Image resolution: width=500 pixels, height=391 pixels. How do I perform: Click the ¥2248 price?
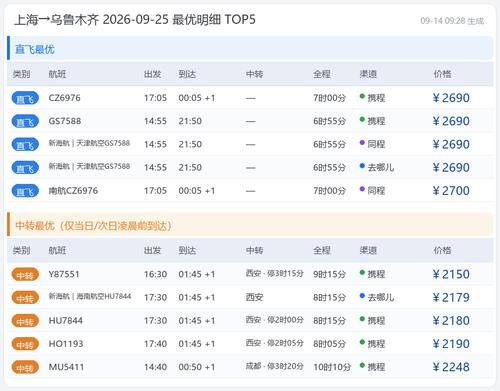click(451, 367)
